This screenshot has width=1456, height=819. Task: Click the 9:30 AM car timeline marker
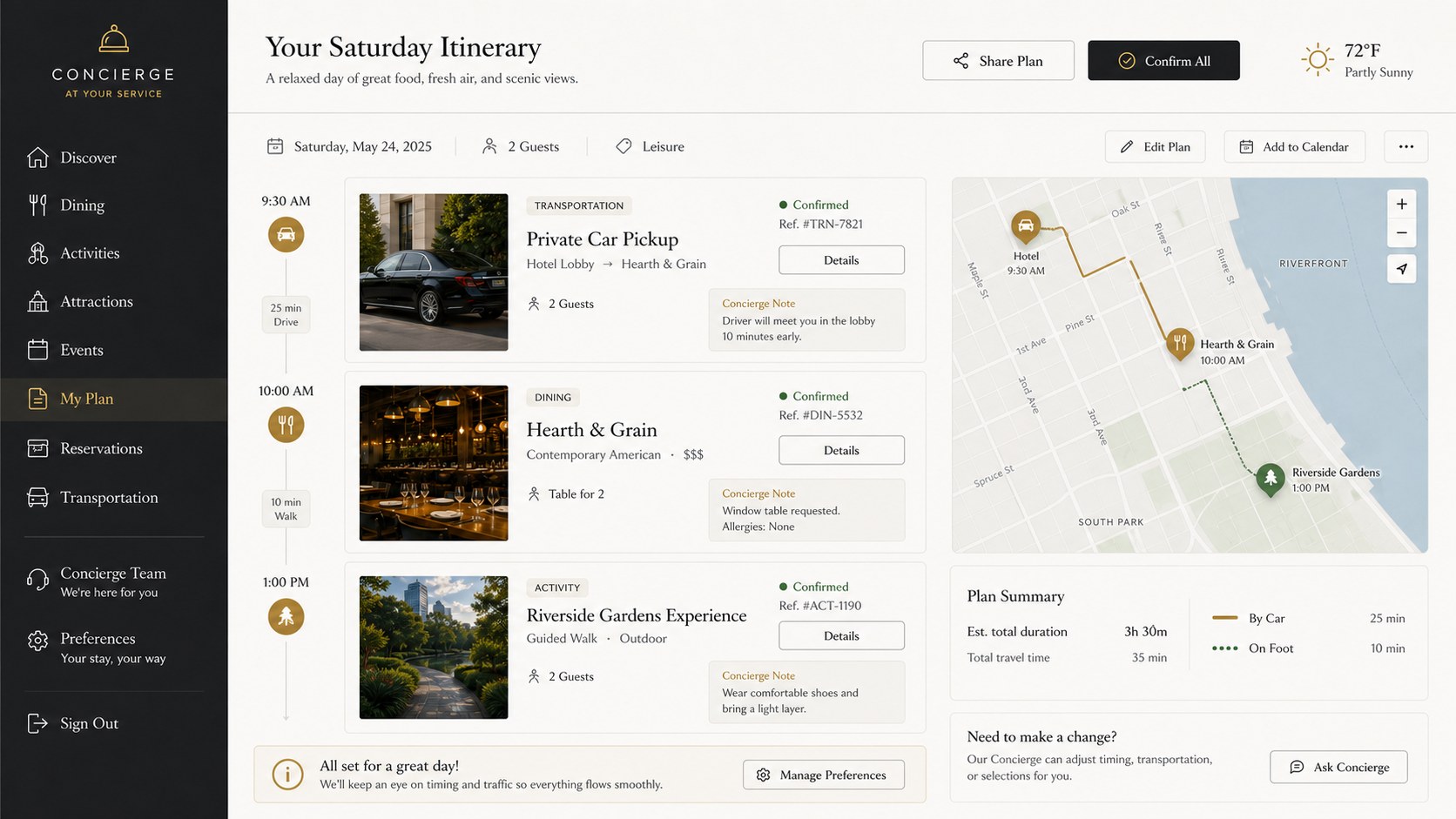[286, 234]
